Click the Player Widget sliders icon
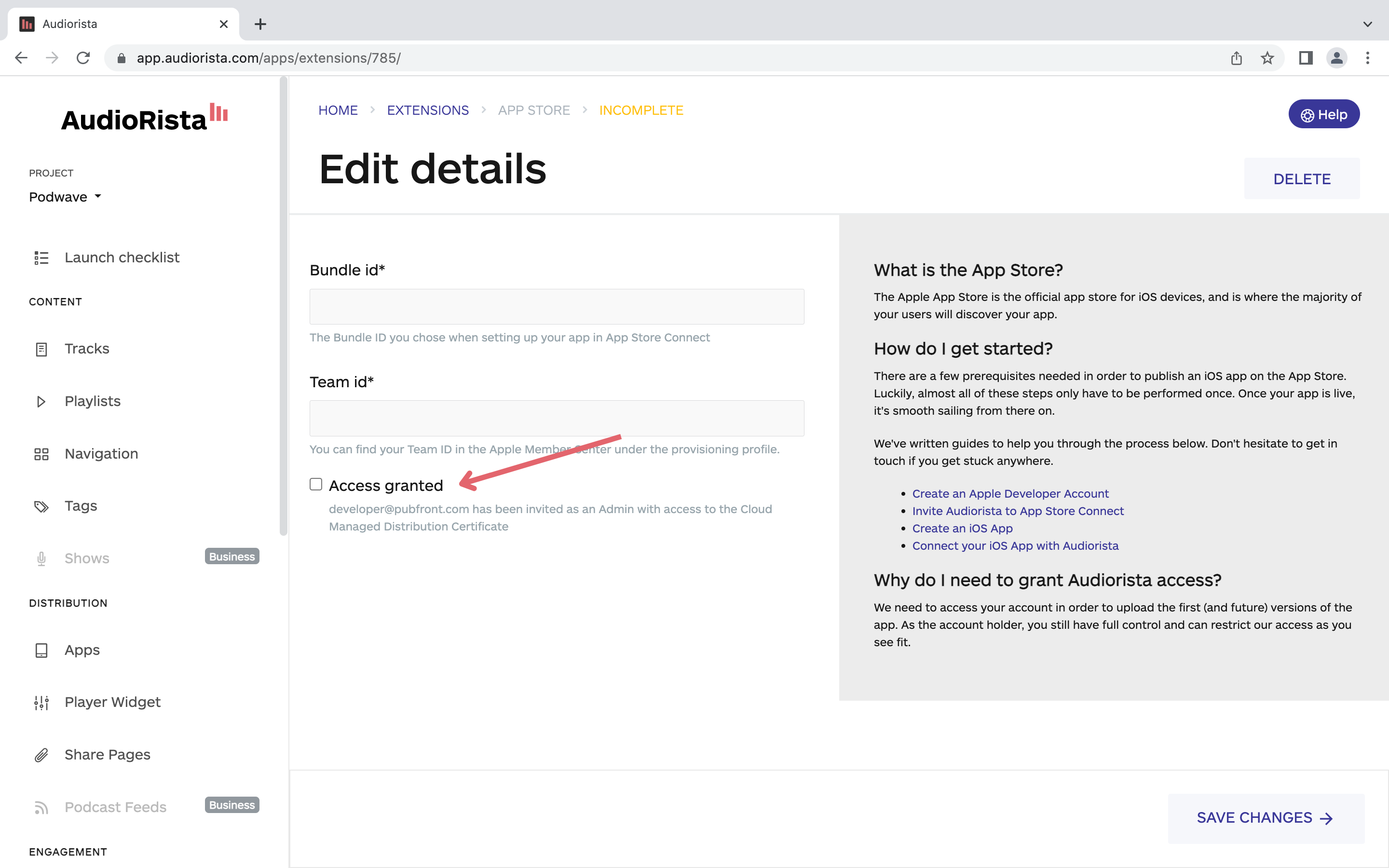Image resolution: width=1389 pixels, height=868 pixels. 41,703
